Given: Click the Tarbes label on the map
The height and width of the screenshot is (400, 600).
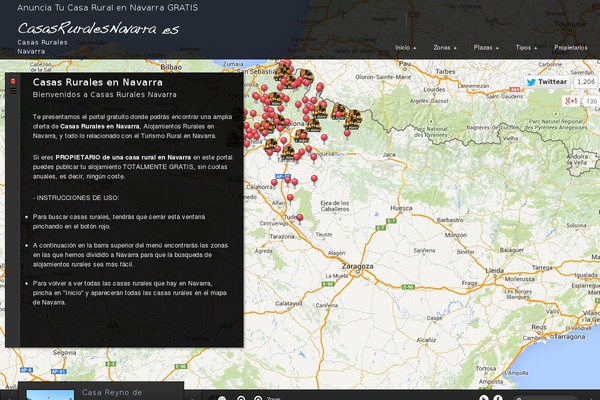Looking at the screenshot, I should (445, 72).
